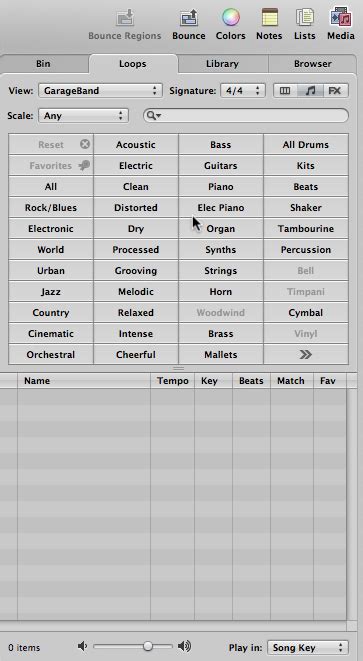Click the Bounce toolbar icon
Viewport: 363px width, 661px height.
click(189, 18)
